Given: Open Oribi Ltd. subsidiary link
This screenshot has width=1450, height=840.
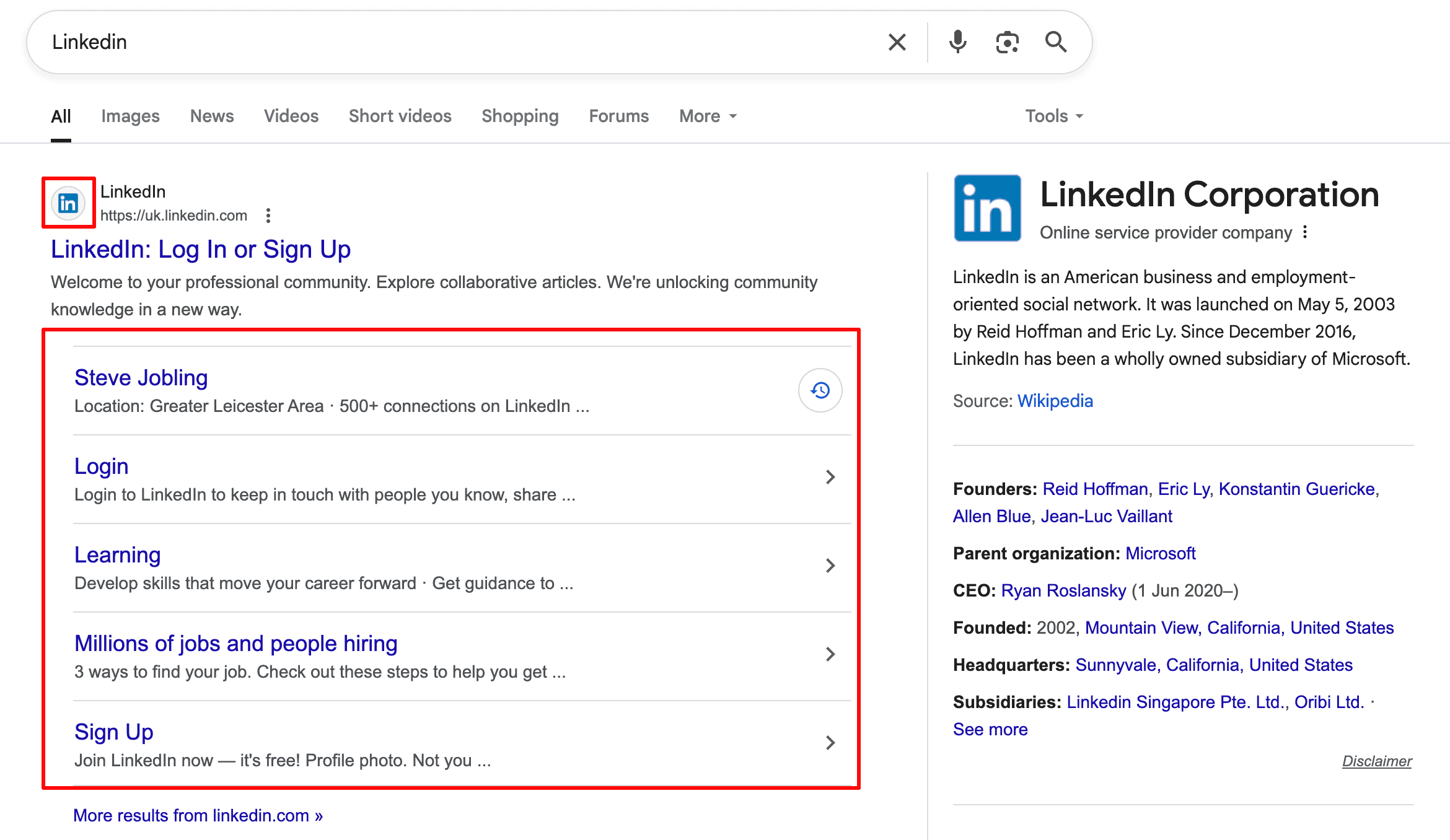Looking at the screenshot, I should point(1329,702).
